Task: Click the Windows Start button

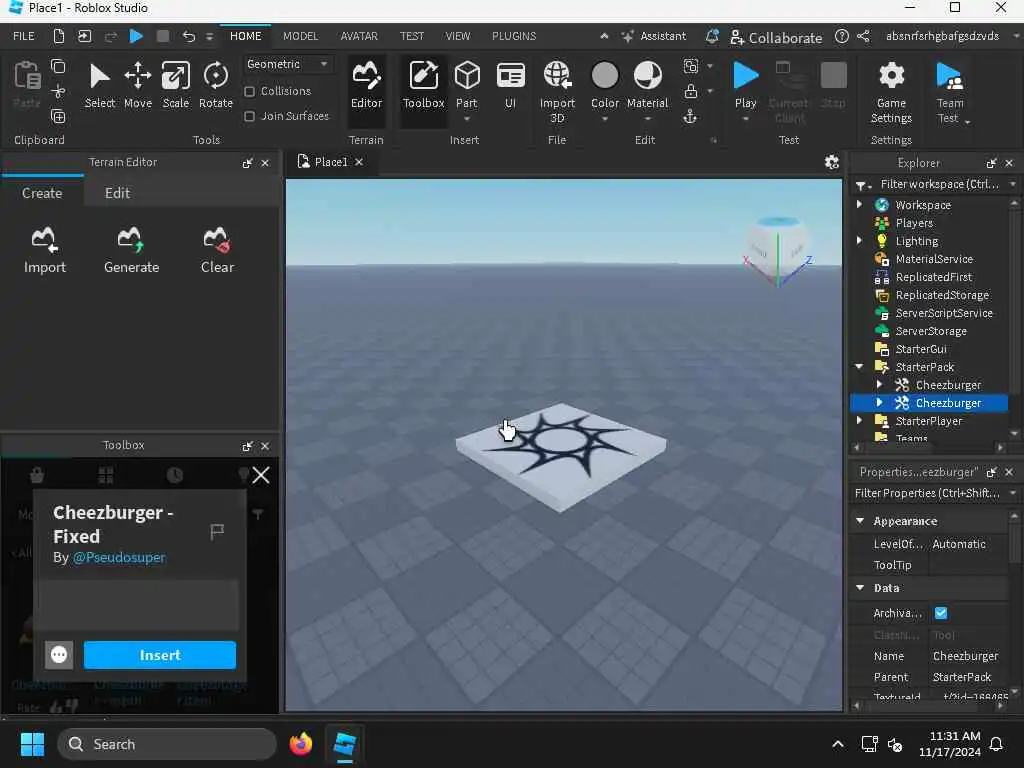Action: pyautogui.click(x=32, y=744)
